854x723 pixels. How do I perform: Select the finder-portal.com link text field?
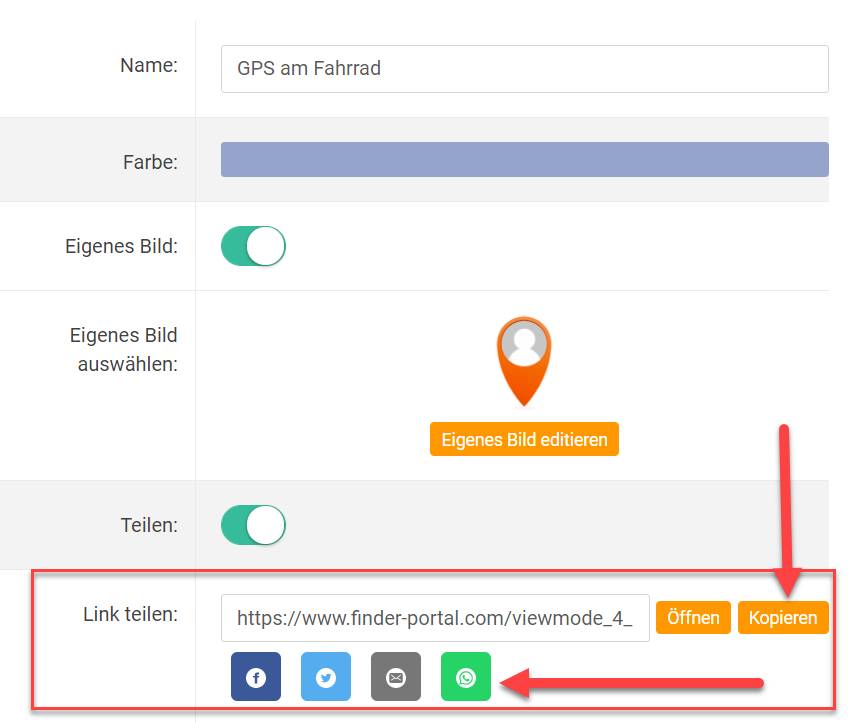tap(435, 618)
